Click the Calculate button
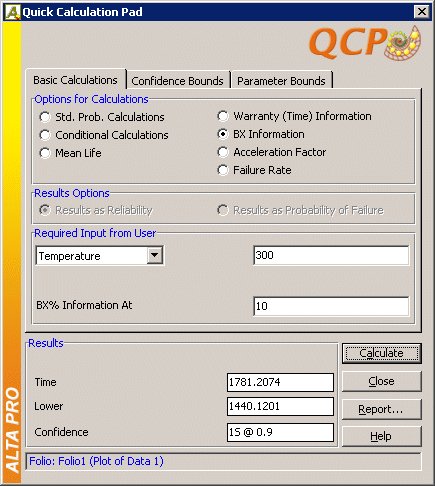Image resolution: width=435 pixels, height=486 pixels. click(x=382, y=353)
